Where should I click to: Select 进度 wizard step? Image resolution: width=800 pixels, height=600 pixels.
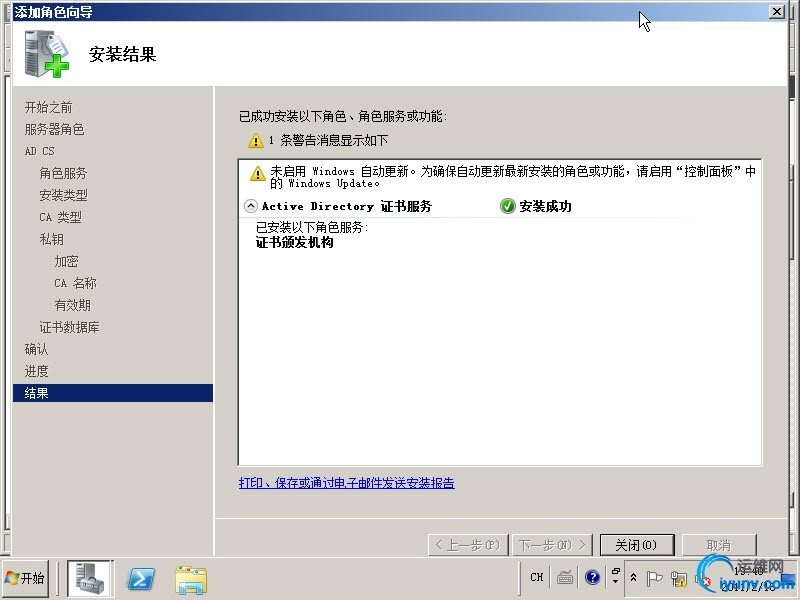(x=36, y=371)
